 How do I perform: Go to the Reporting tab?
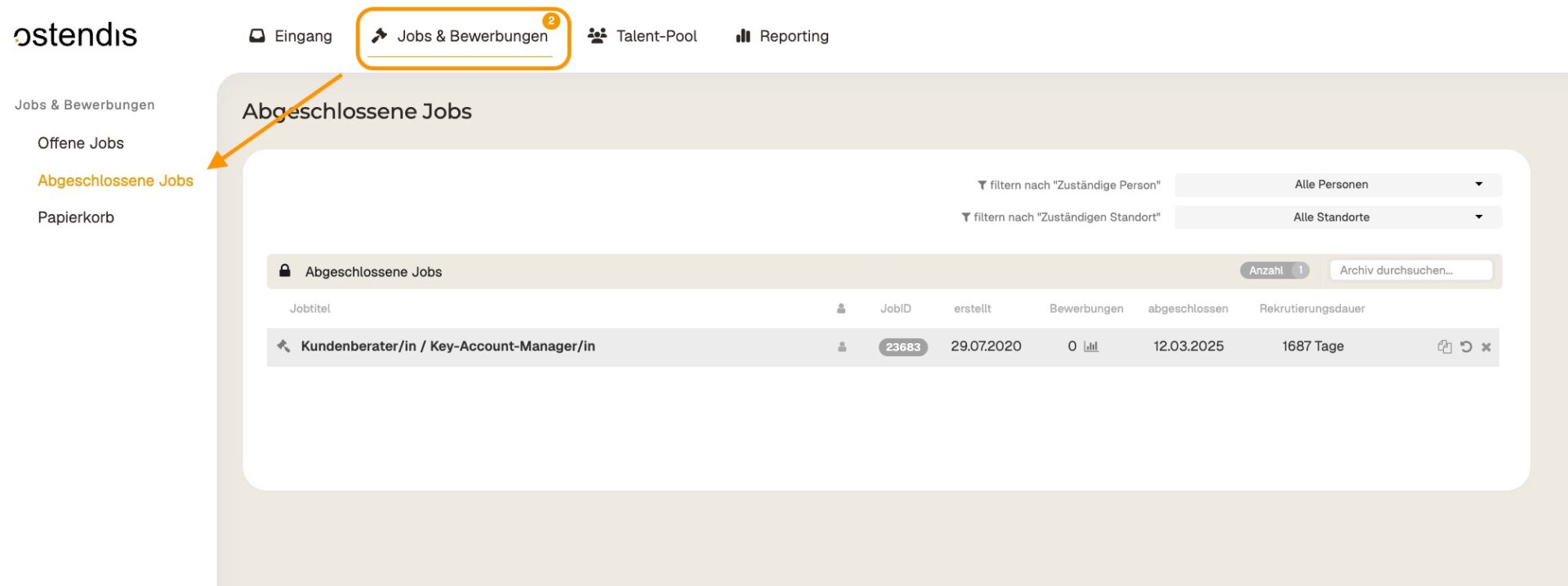pos(782,36)
